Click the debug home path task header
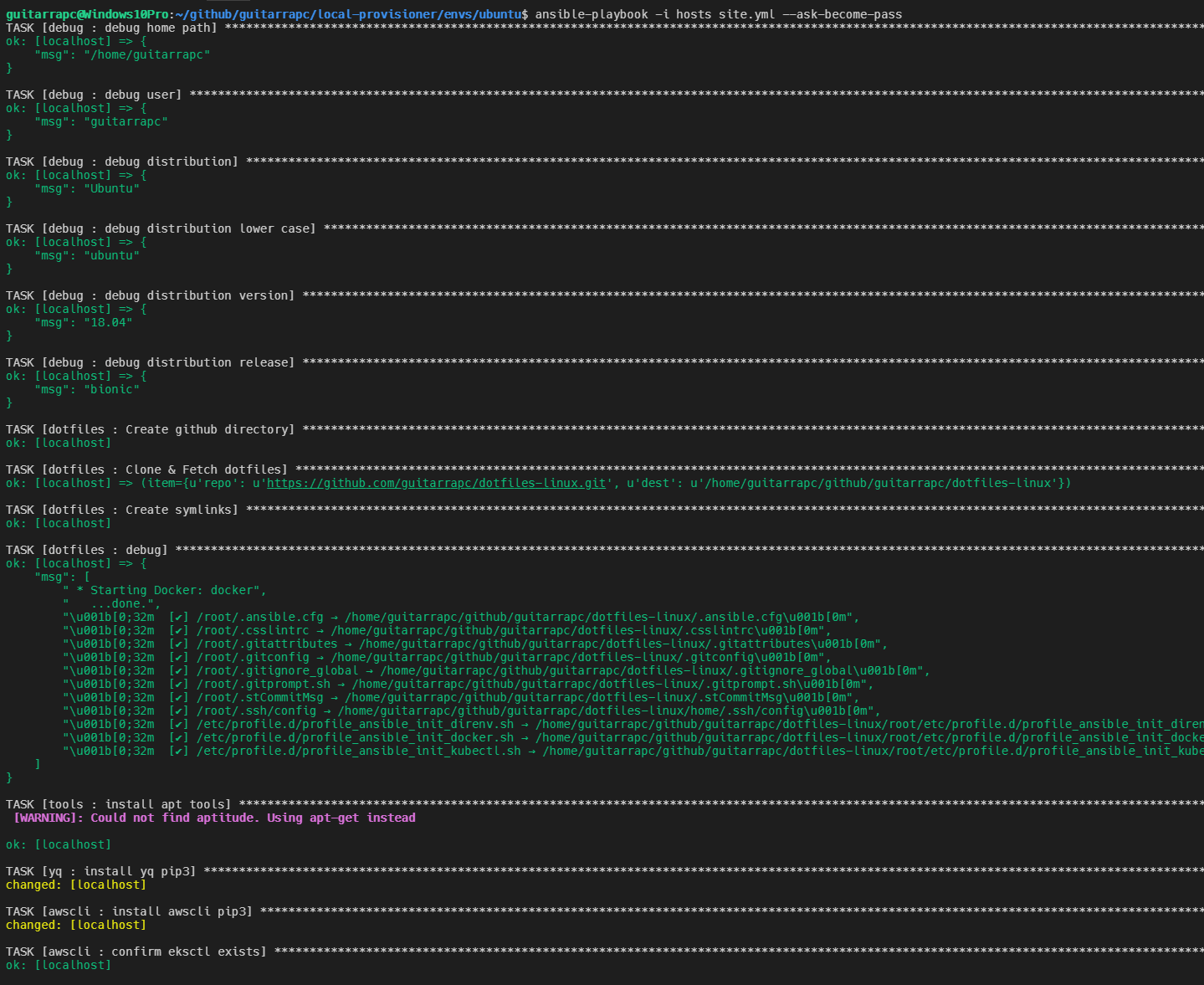This screenshot has width=1204, height=985. pos(109,28)
